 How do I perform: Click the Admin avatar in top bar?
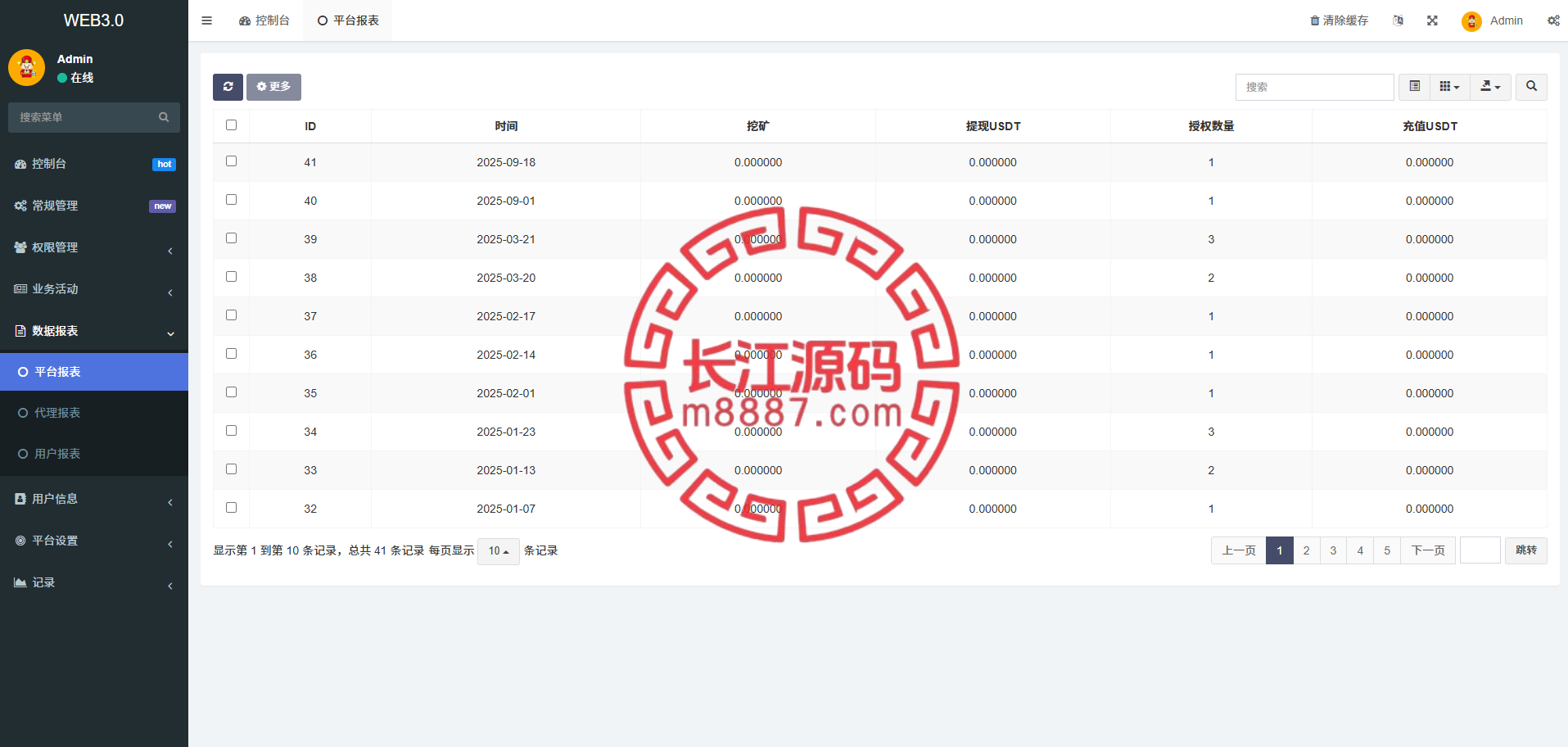[x=1471, y=21]
